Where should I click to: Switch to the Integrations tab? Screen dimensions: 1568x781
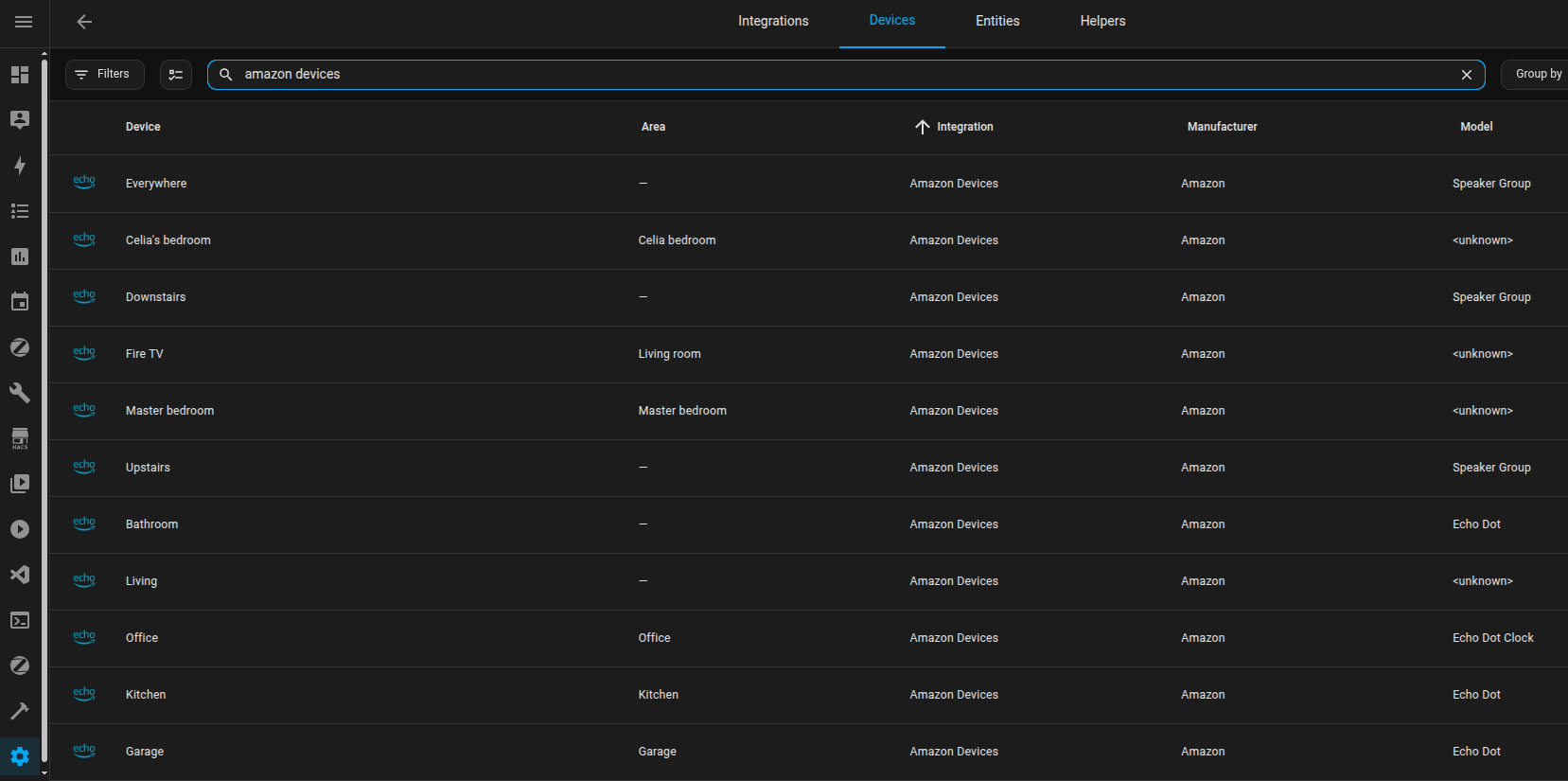point(773,21)
